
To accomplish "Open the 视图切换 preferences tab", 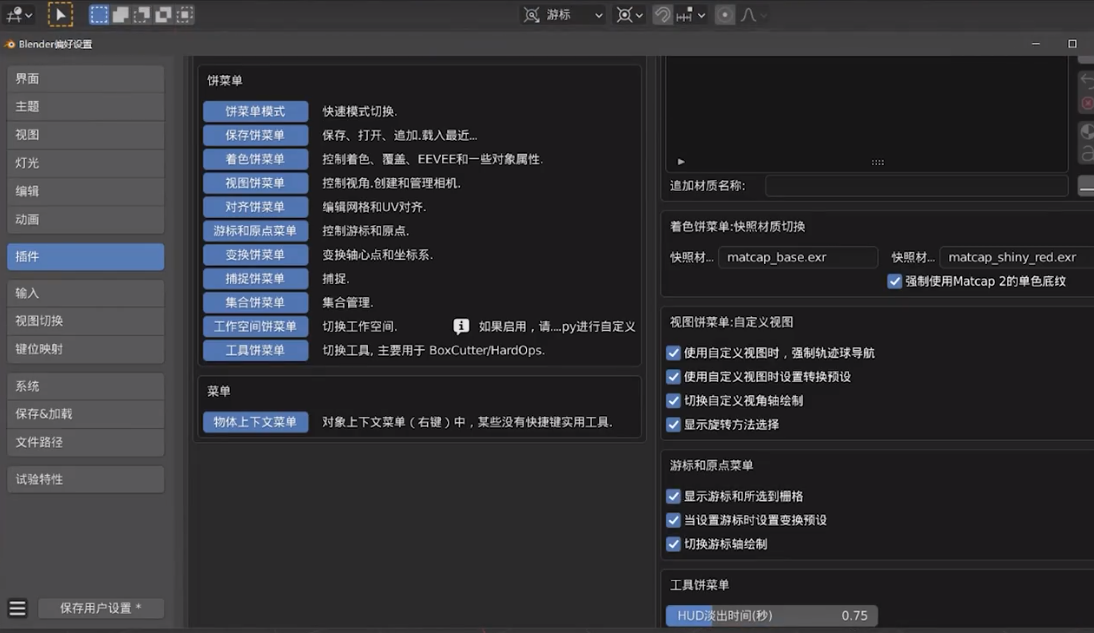I will point(86,321).
